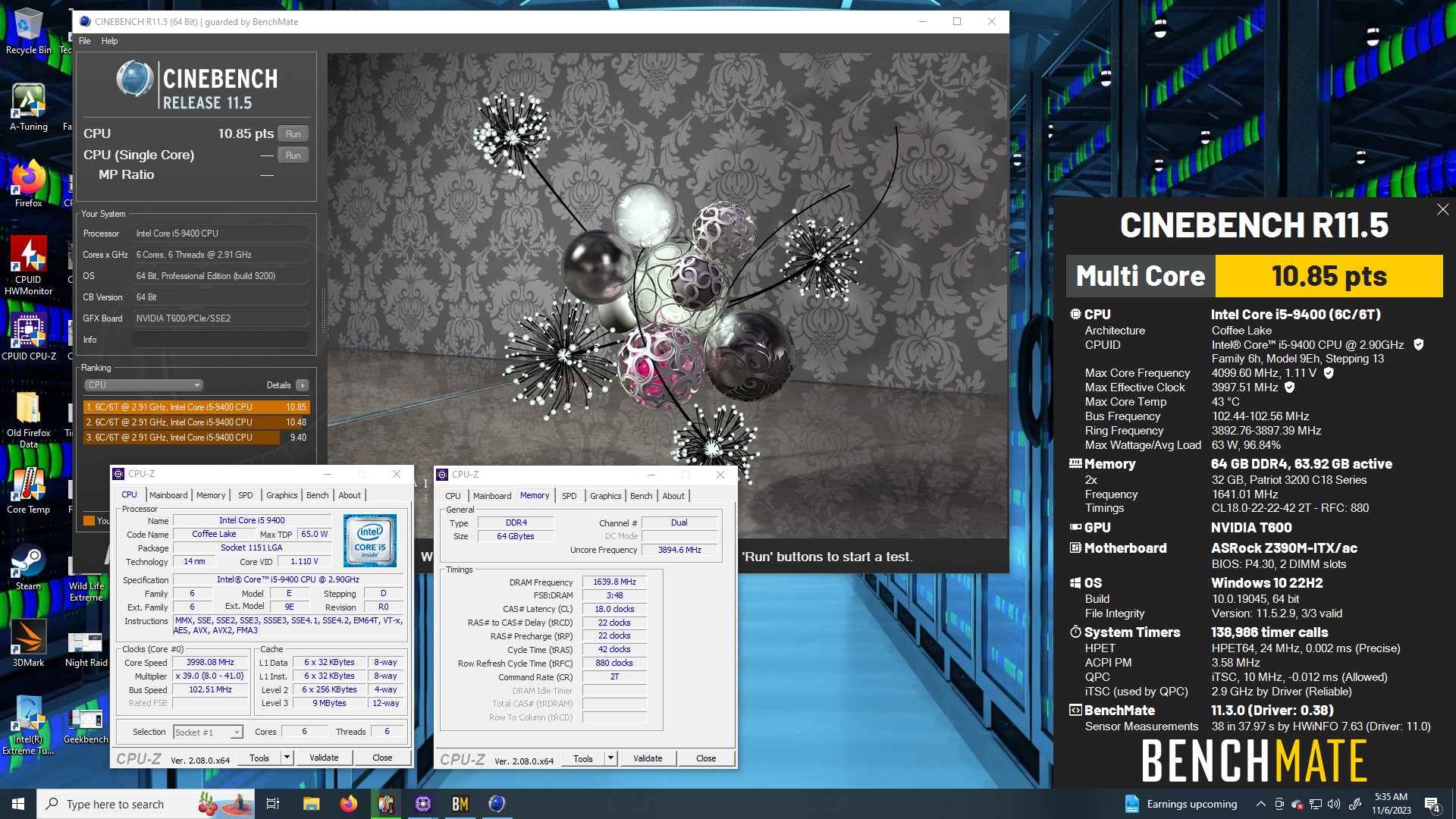Open Steam from the desktop
Screen dimensions: 1456x819
click(28, 567)
